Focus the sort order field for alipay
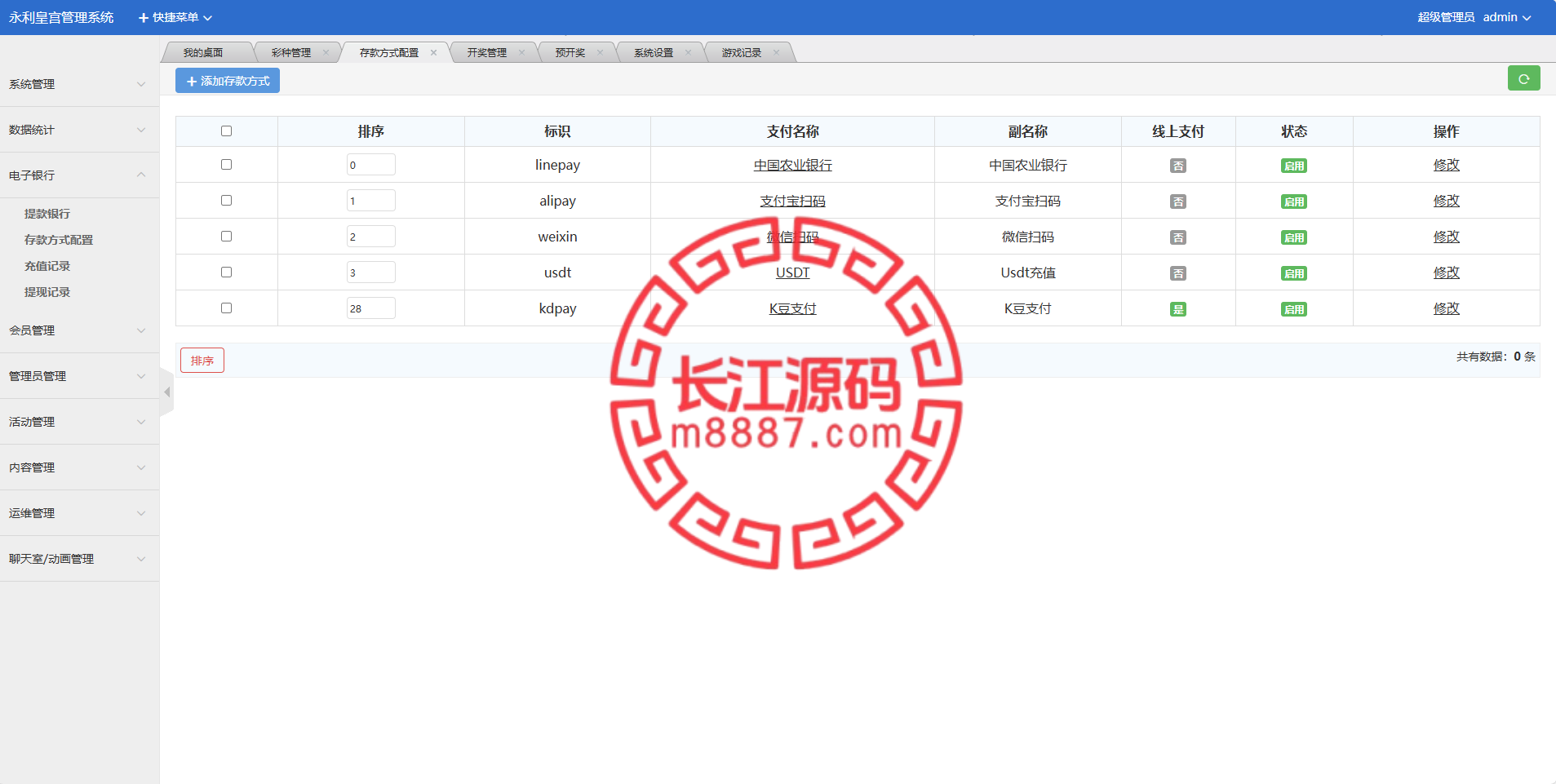Screen dimensions: 1556x784 (371, 201)
